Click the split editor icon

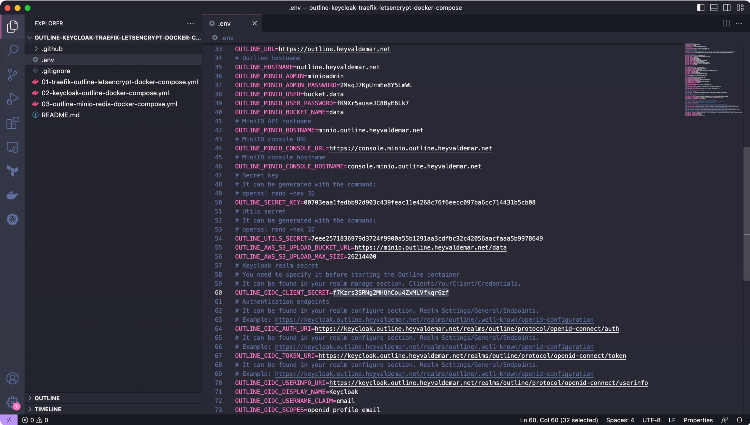pyautogui.click(x=726, y=23)
